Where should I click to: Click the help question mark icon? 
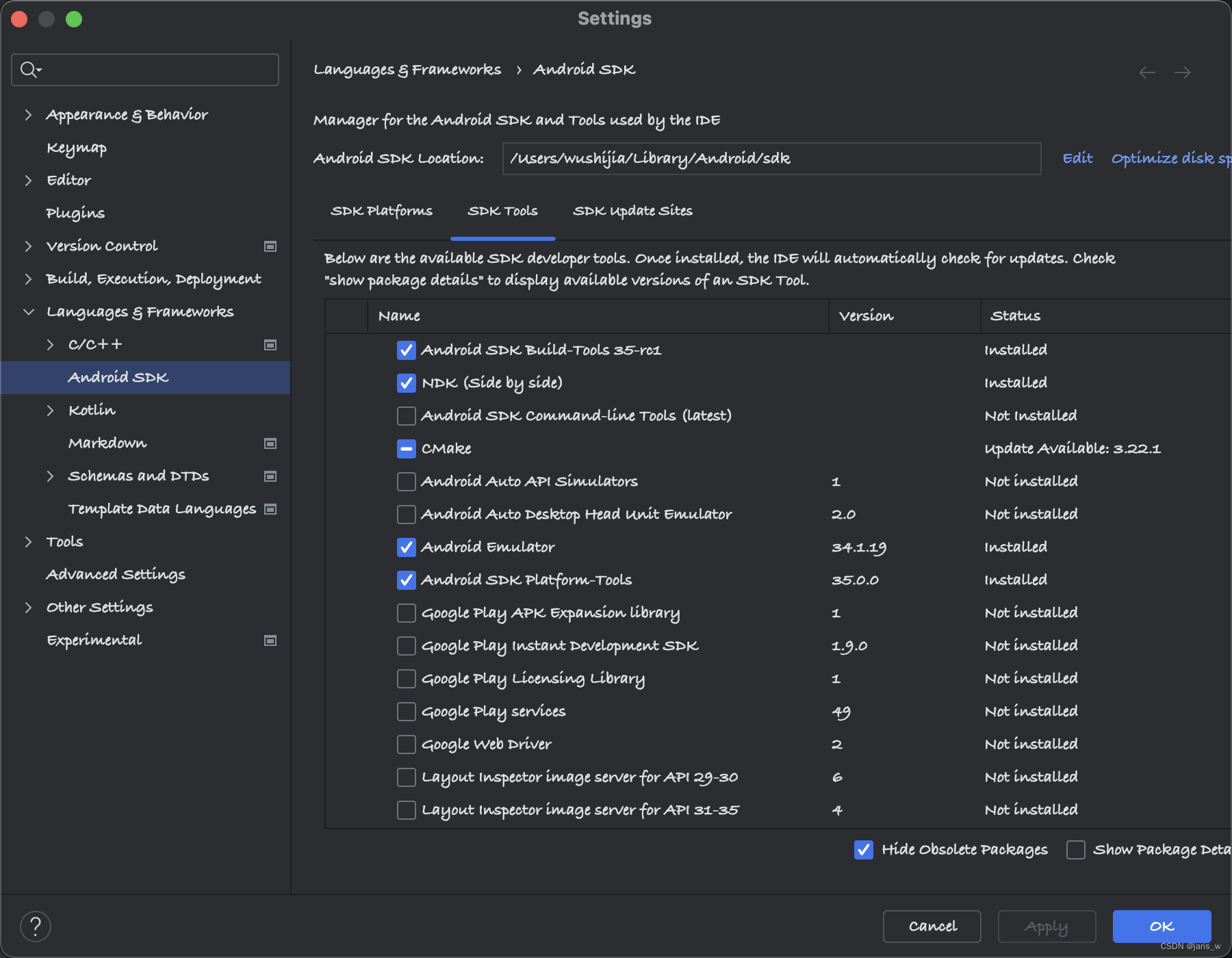[x=36, y=927]
